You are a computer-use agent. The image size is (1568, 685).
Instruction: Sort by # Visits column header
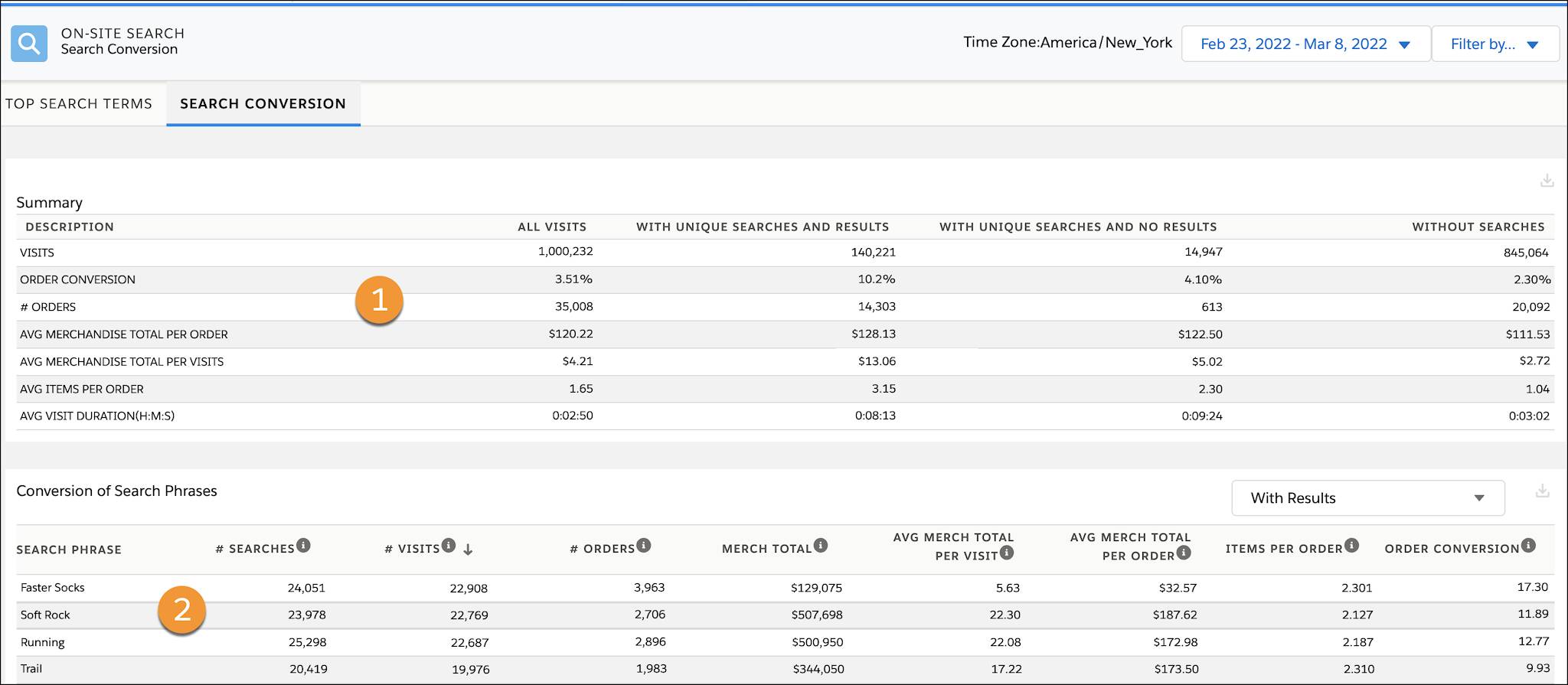[x=412, y=549]
